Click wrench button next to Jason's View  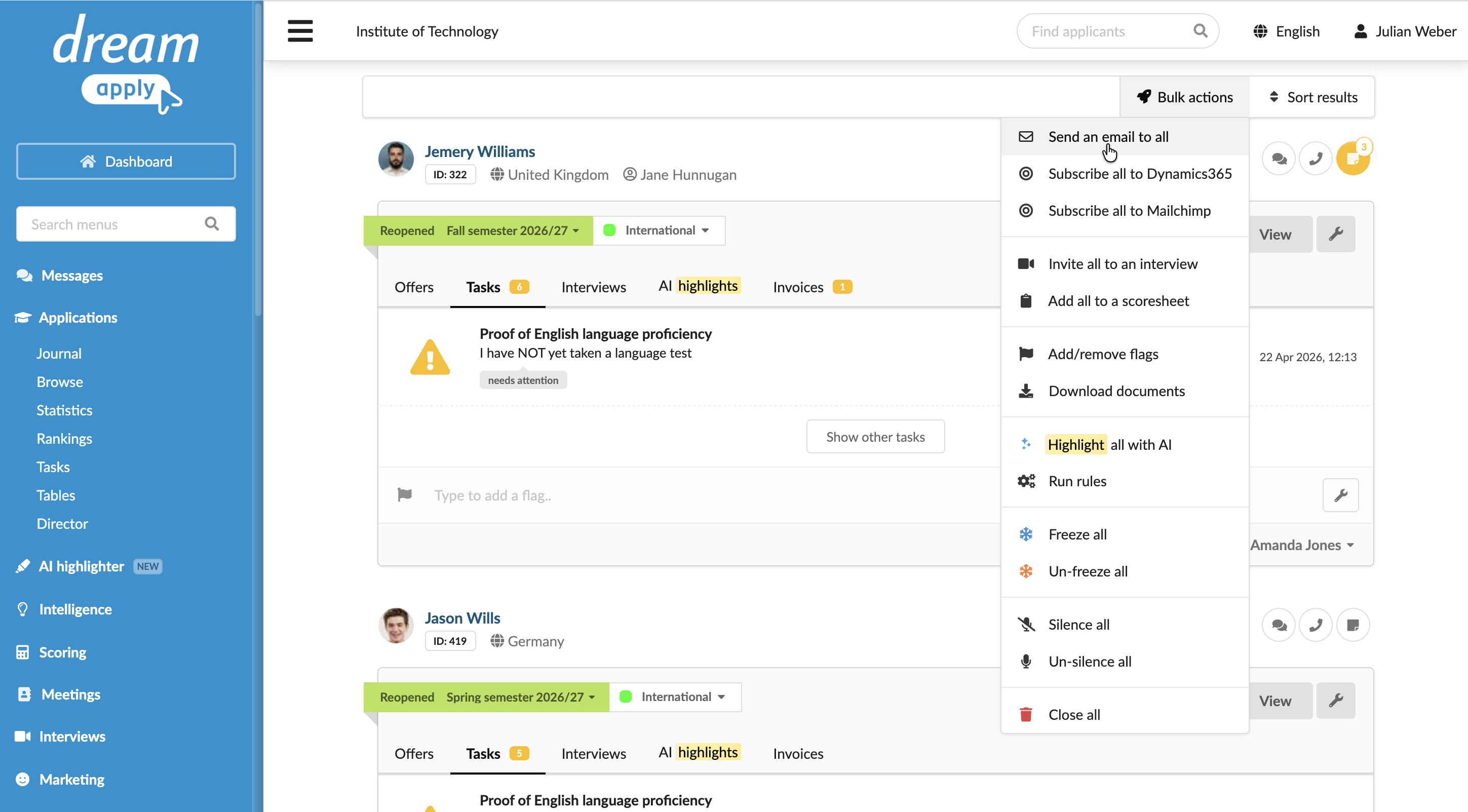tap(1336, 701)
